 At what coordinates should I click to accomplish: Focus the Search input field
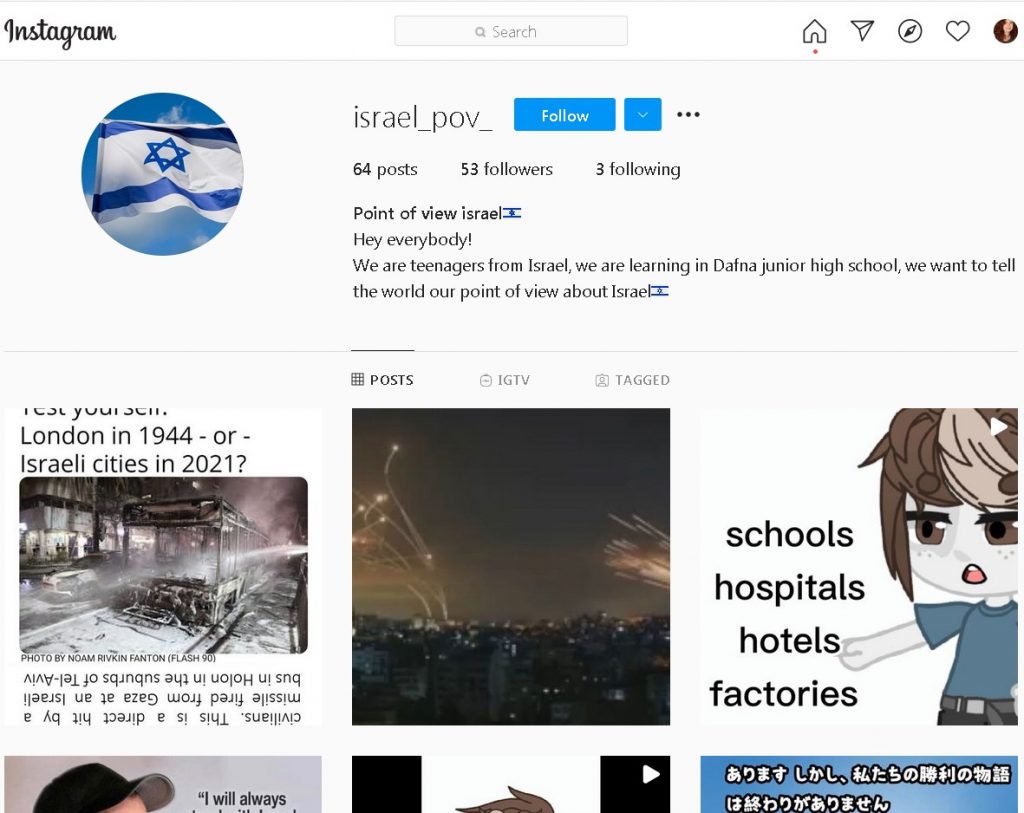[x=511, y=31]
